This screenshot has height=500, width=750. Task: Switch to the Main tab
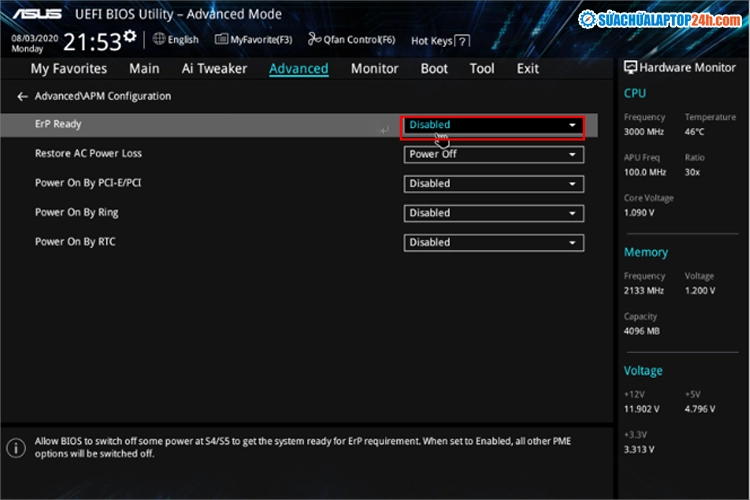[144, 68]
